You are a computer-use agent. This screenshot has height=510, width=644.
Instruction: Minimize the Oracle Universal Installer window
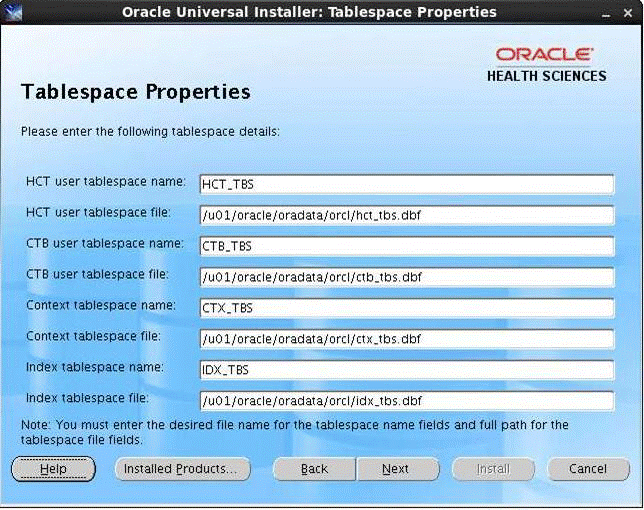[606, 14]
